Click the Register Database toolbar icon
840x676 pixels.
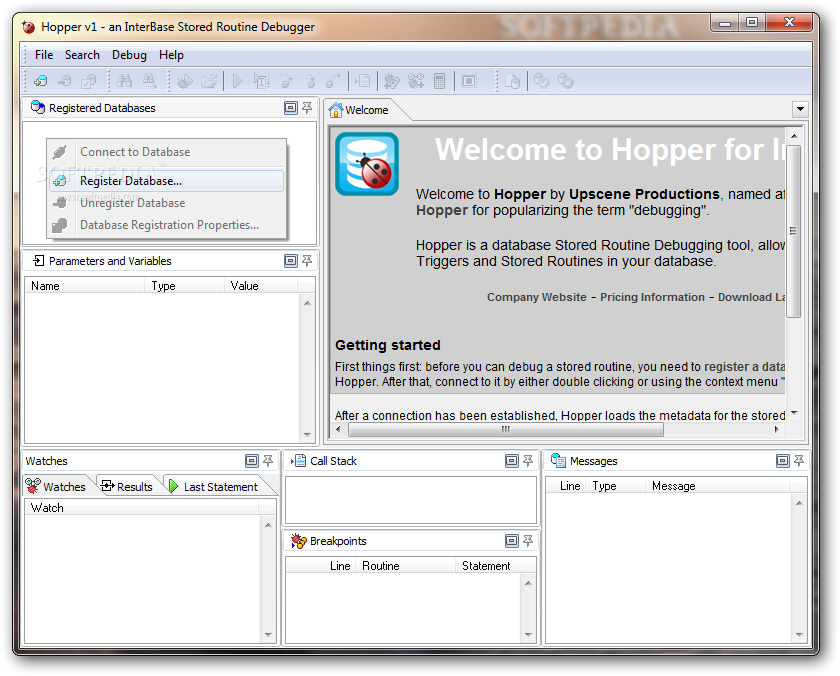[x=40, y=81]
